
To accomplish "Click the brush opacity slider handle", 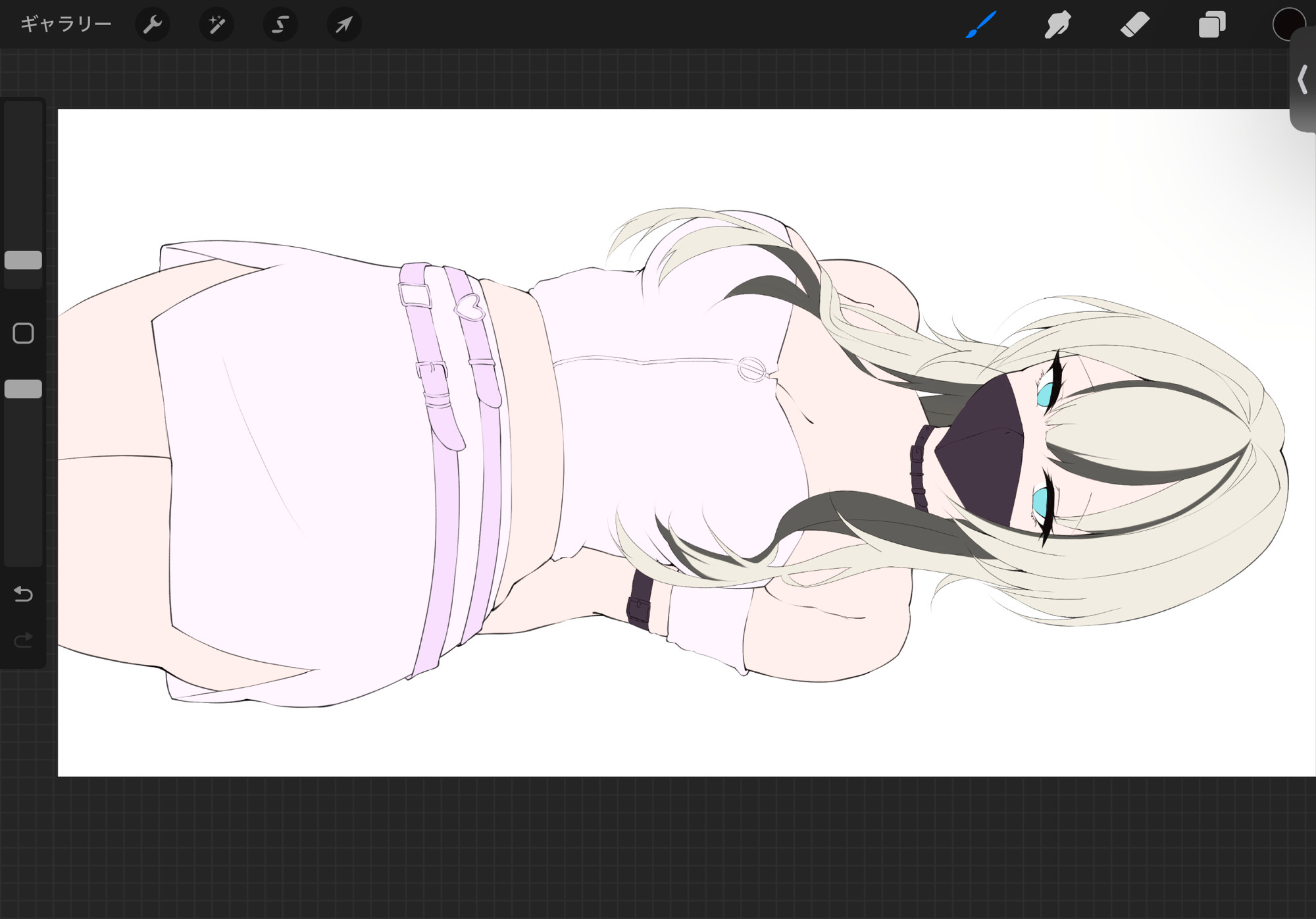I will coord(24,389).
